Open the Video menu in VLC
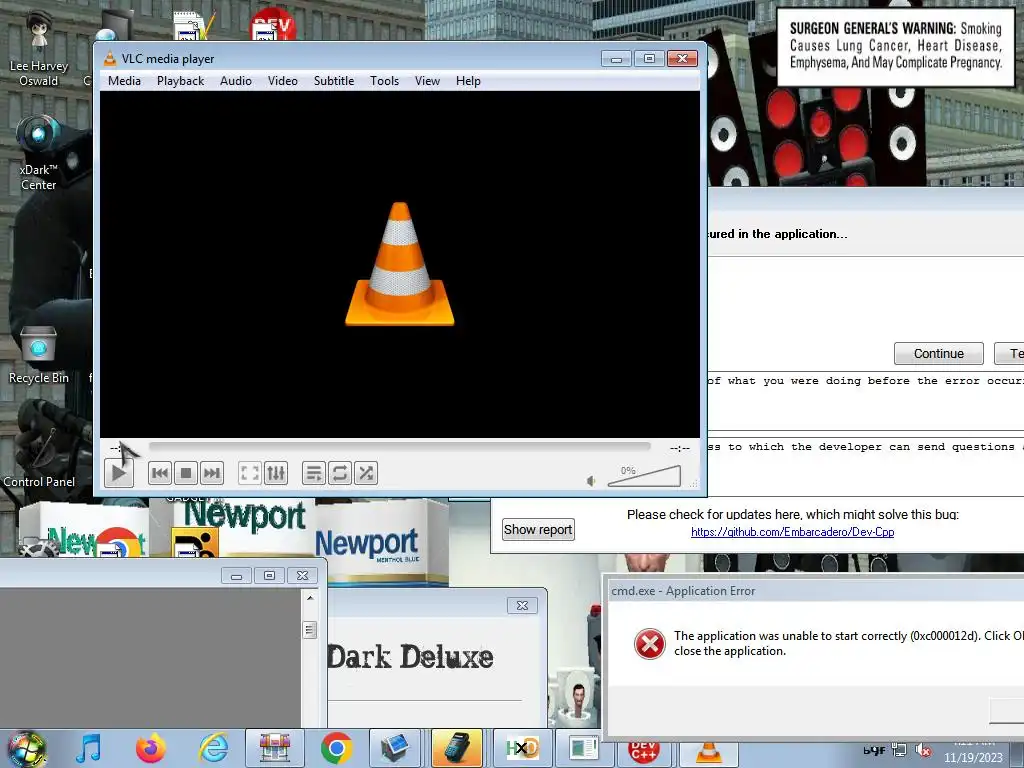Screen dimensions: 1024x768 (x=283, y=81)
